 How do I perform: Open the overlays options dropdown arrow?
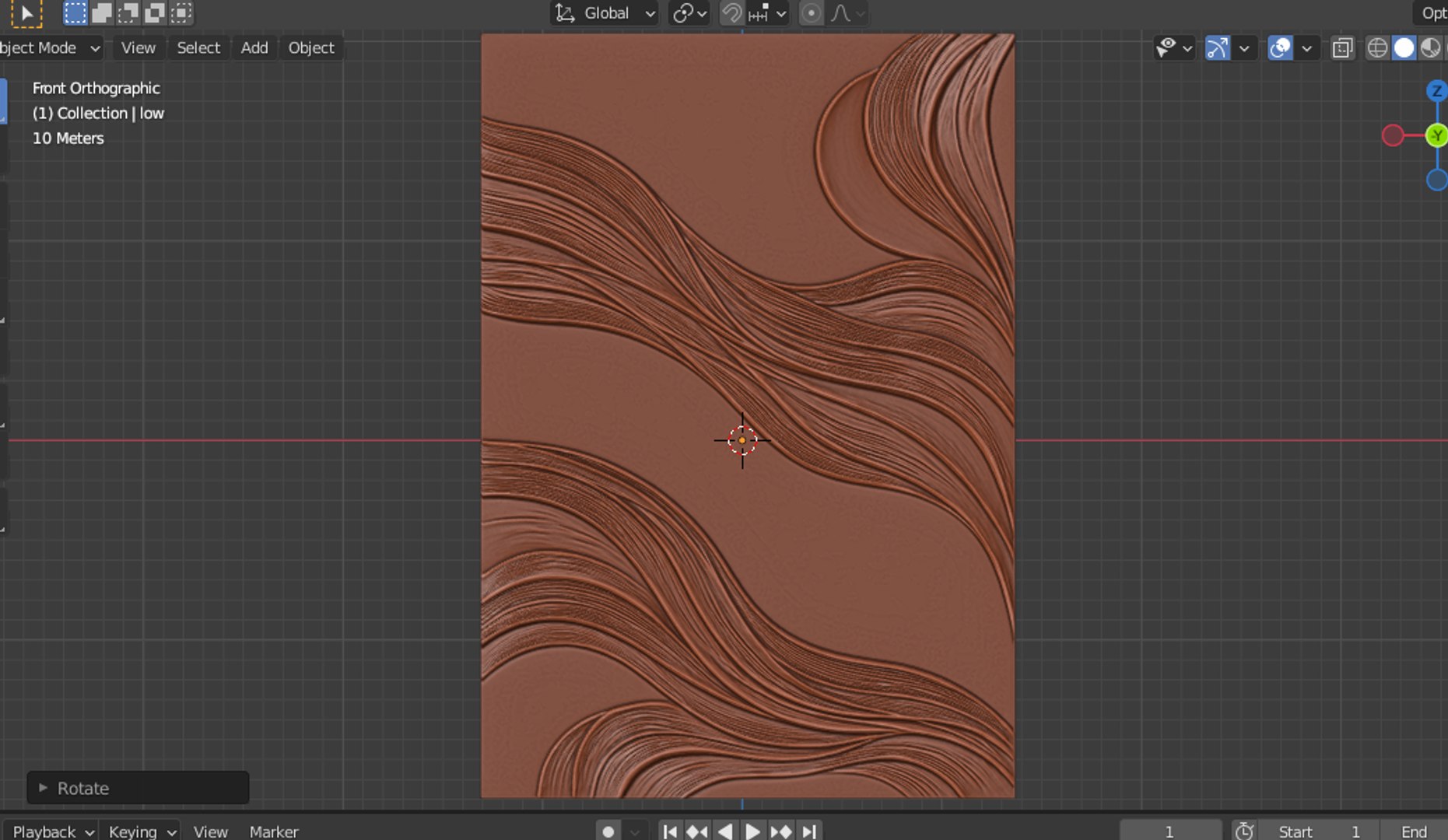point(1307,48)
